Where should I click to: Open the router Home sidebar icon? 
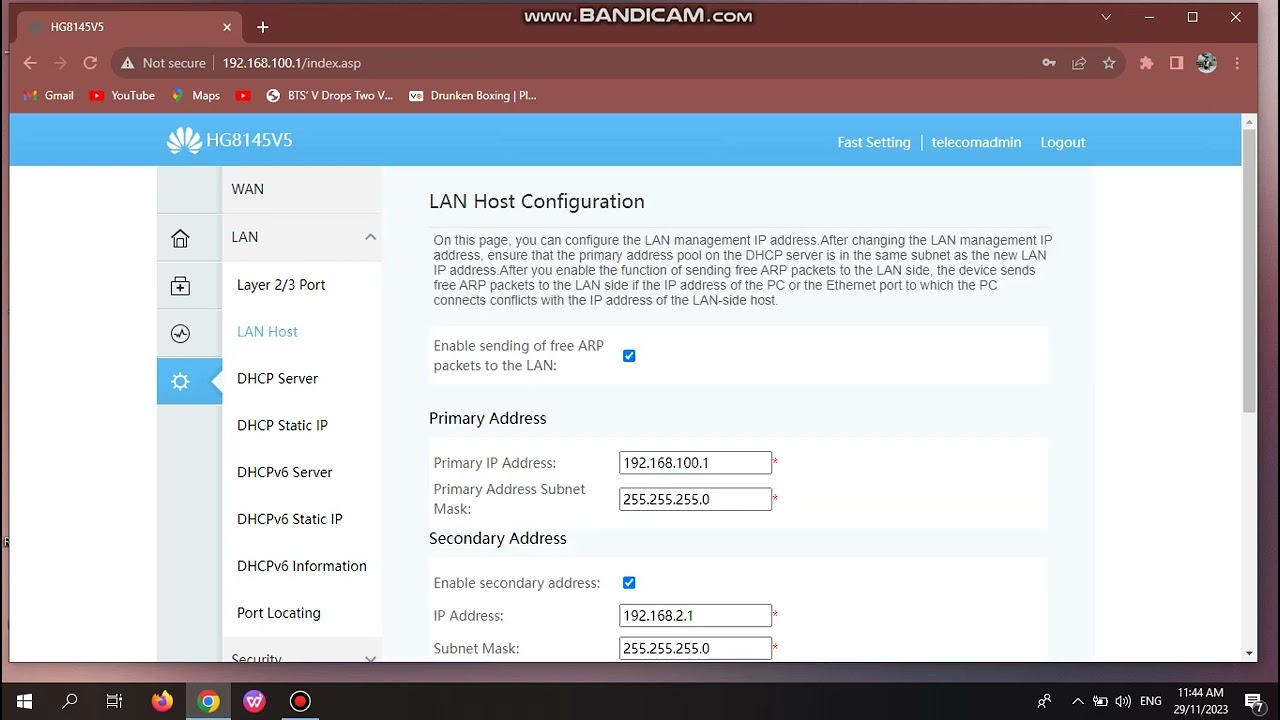(x=180, y=238)
